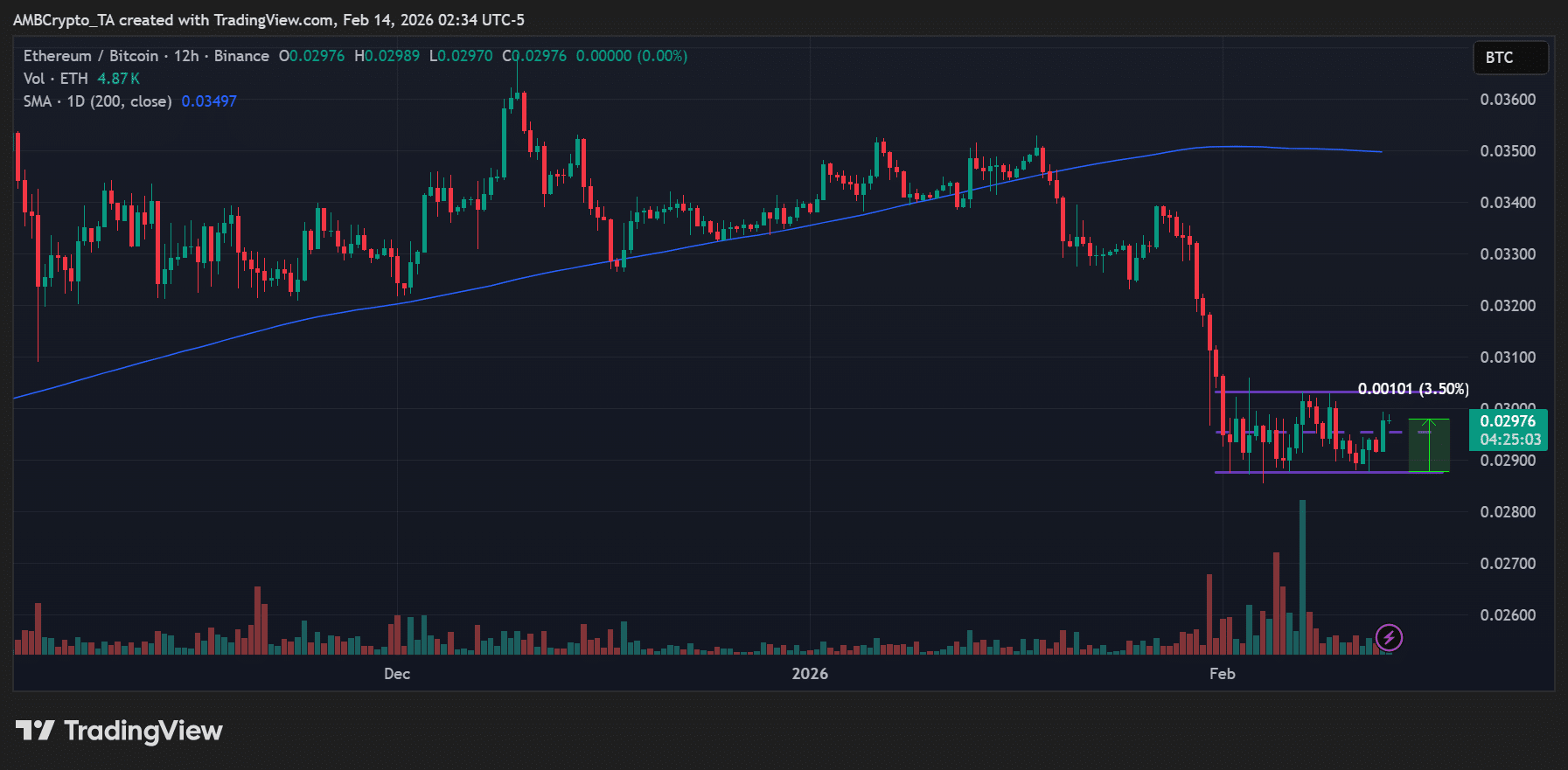Click the 0.00000 (0.00%) change value
This screenshot has width=1568, height=770.
(631, 56)
